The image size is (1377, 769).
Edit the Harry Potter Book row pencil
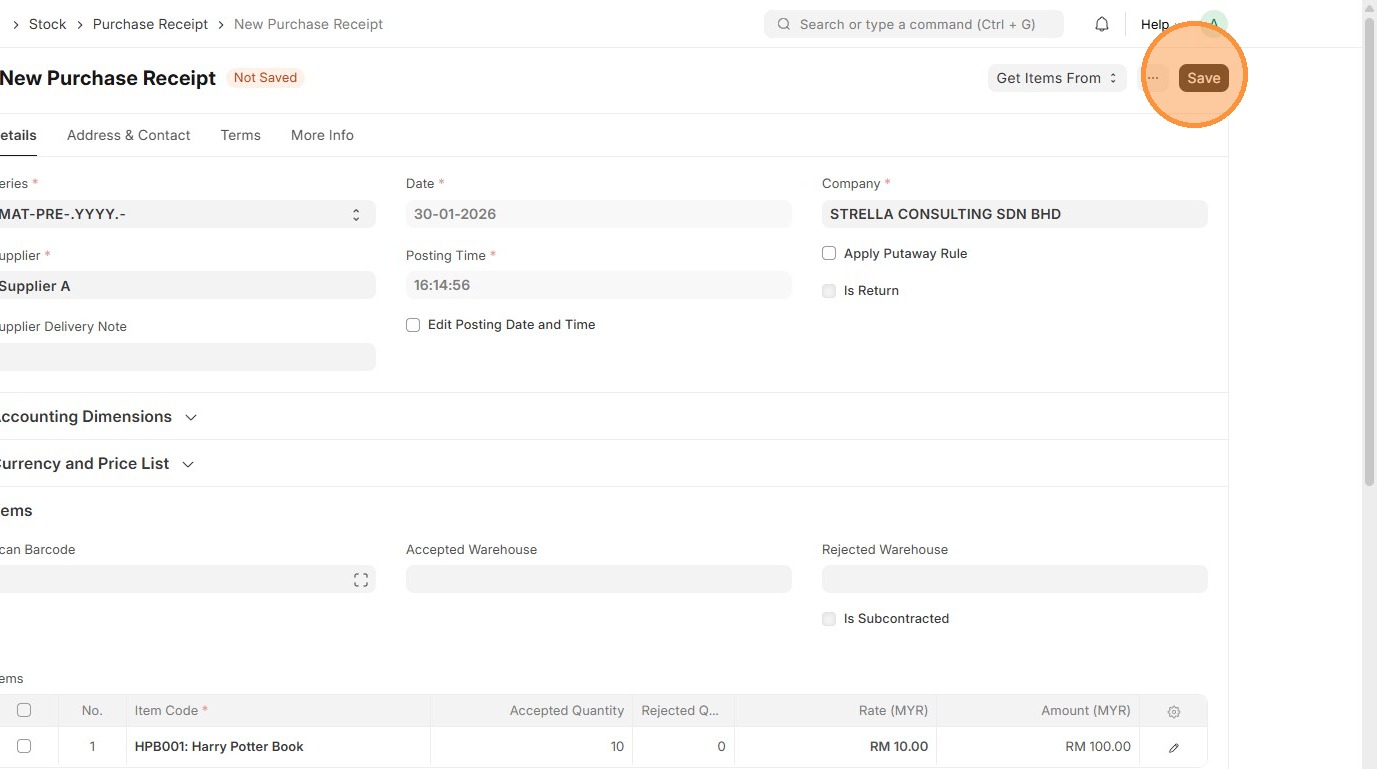click(x=1174, y=747)
